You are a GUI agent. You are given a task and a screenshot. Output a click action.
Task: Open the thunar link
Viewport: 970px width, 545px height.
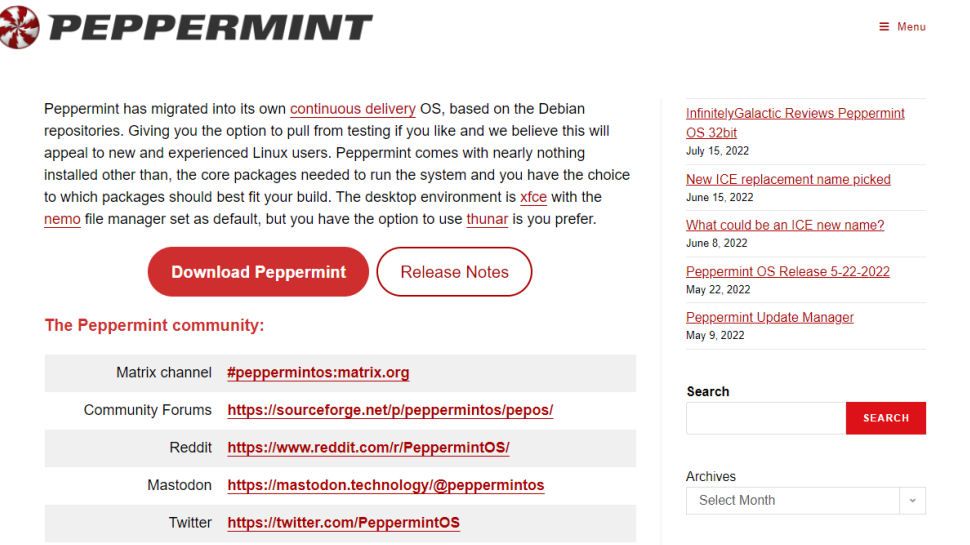[487, 219]
